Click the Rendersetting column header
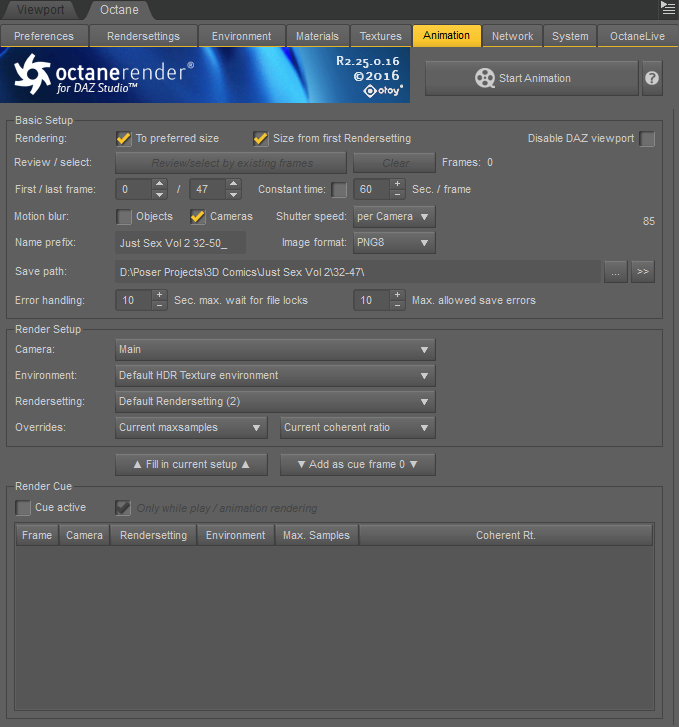This screenshot has height=727, width=679. tap(154, 535)
